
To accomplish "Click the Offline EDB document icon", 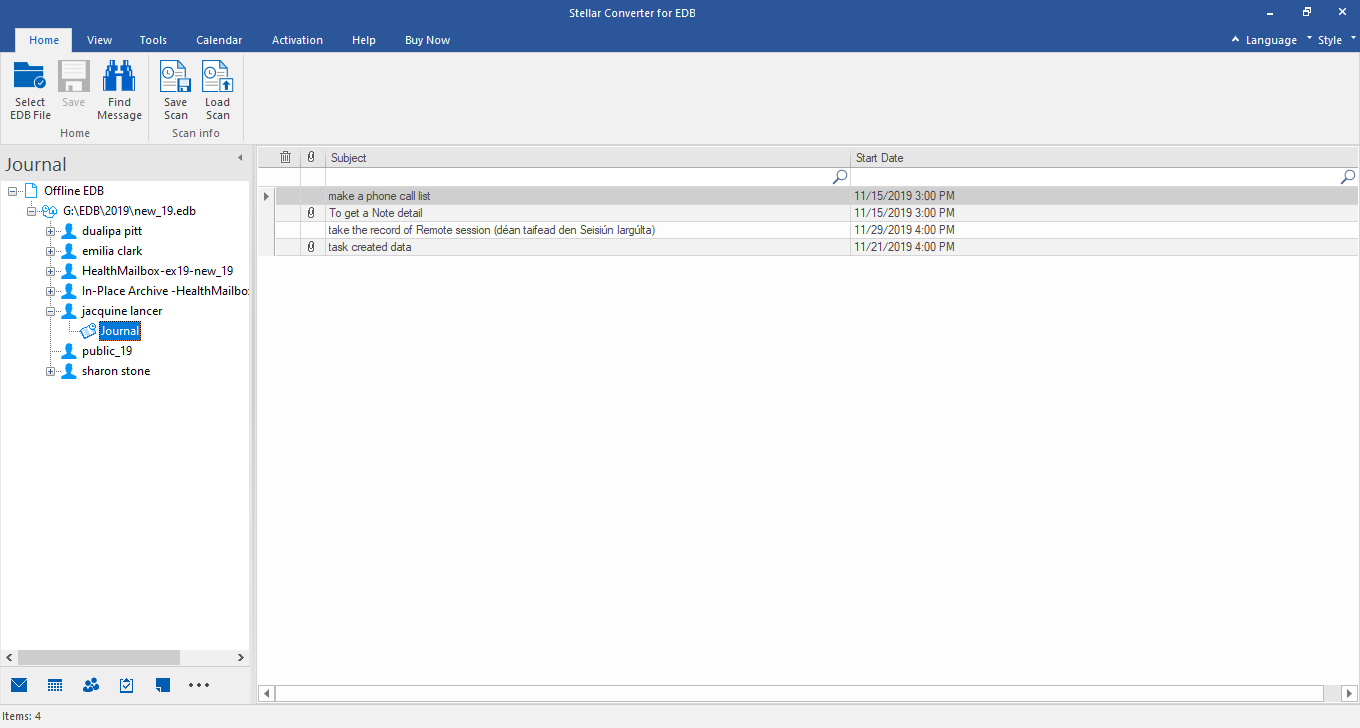I will pos(31,191).
